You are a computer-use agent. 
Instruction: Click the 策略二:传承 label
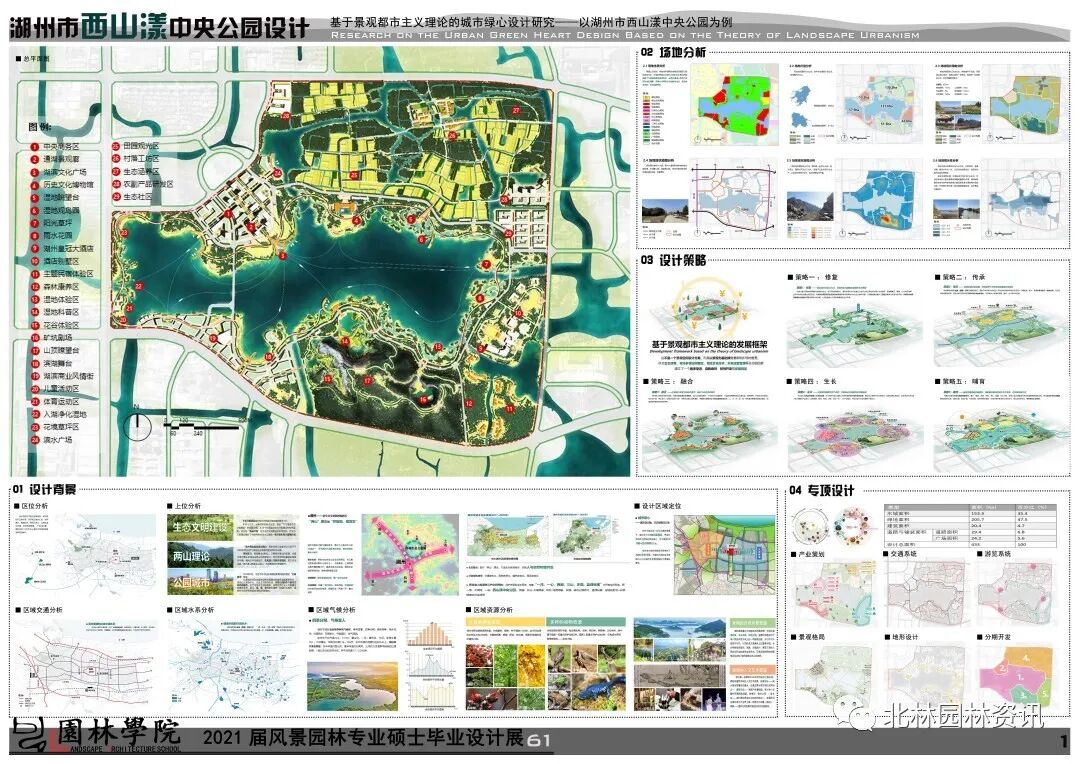tap(960, 277)
